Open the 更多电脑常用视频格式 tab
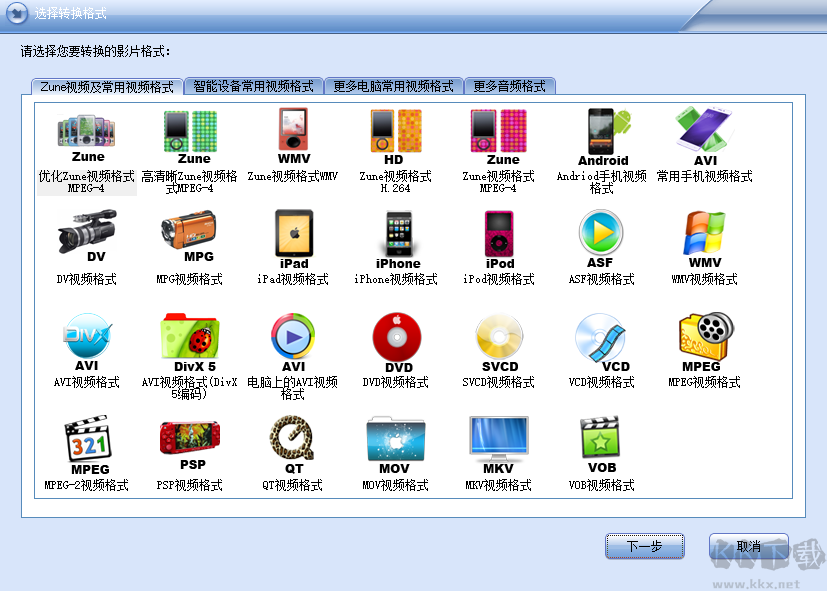 pyautogui.click(x=393, y=86)
